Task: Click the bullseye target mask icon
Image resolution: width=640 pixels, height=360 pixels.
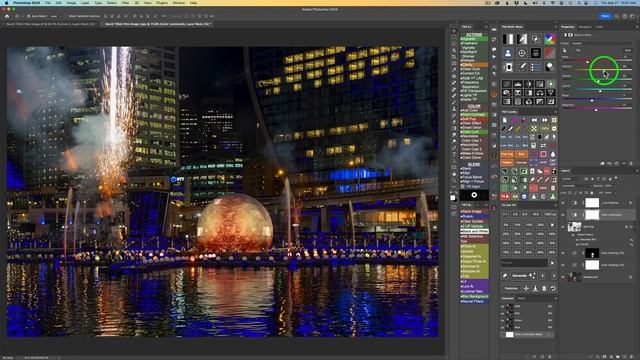Action: pyautogui.click(x=522, y=53)
